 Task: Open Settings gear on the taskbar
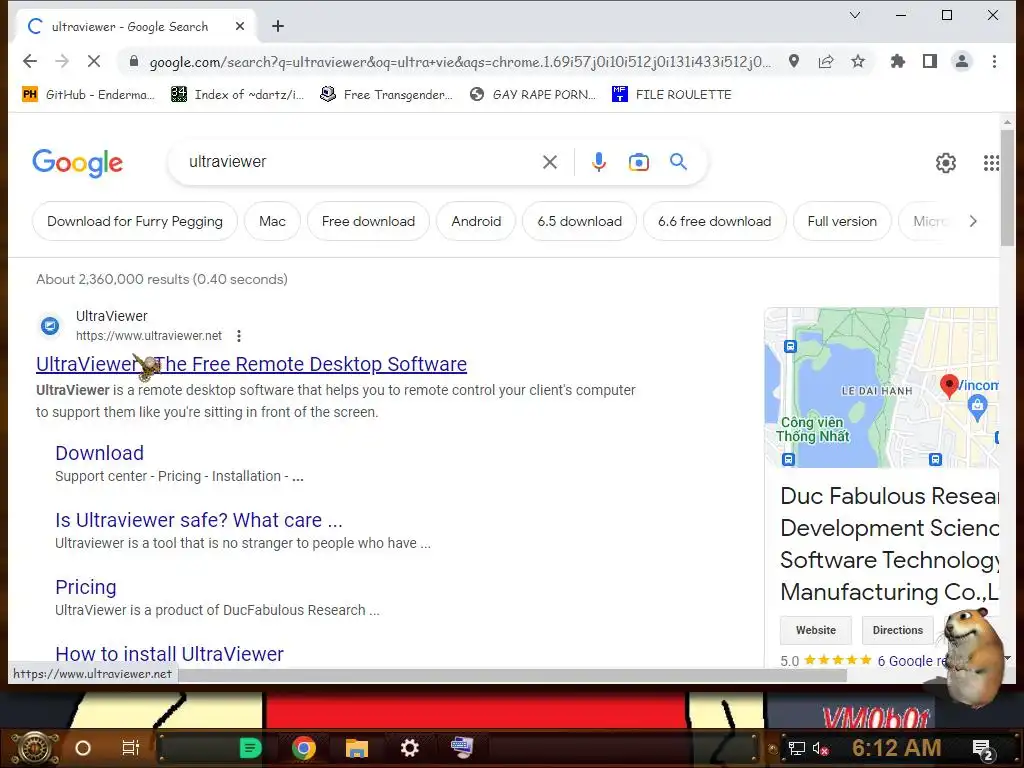pyautogui.click(x=409, y=748)
